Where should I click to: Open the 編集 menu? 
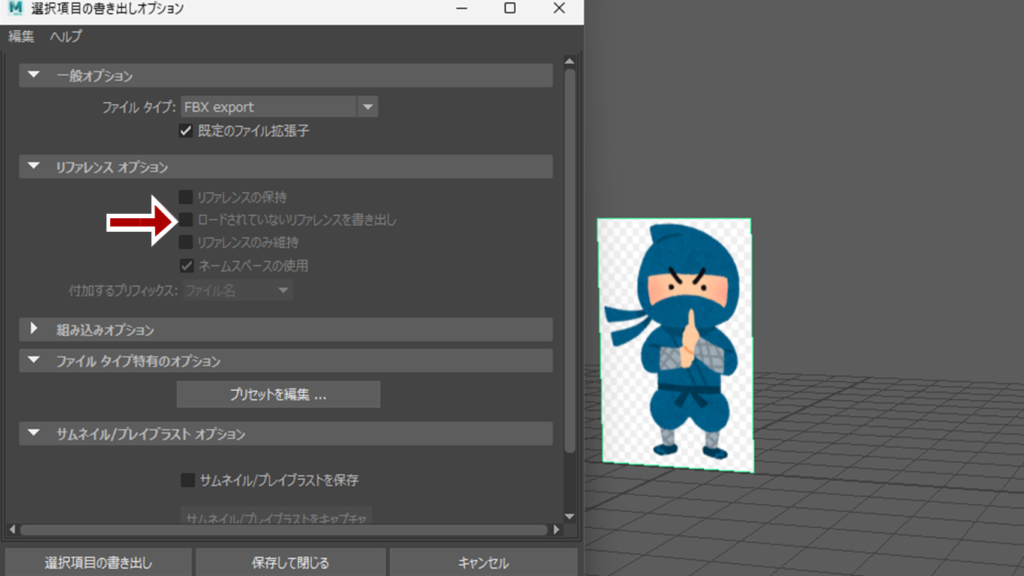click(x=21, y=37)
